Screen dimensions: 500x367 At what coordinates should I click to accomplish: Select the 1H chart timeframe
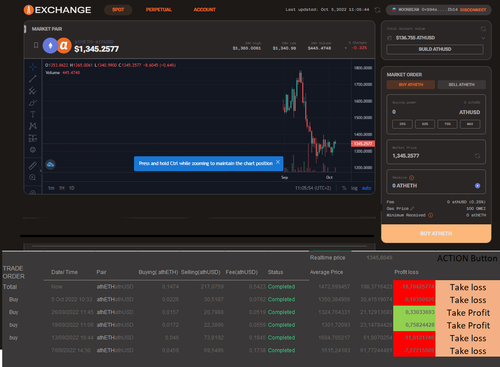point(62,188)
